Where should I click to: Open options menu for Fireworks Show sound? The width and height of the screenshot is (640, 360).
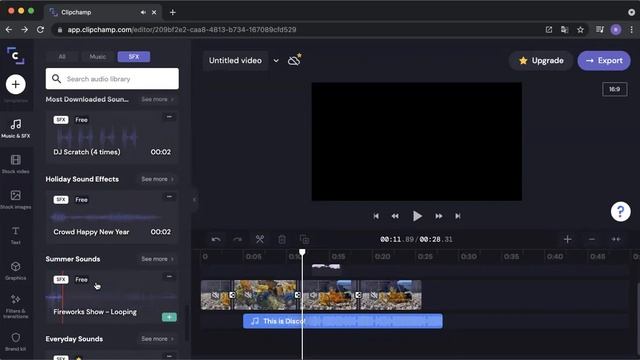(169, 277)
